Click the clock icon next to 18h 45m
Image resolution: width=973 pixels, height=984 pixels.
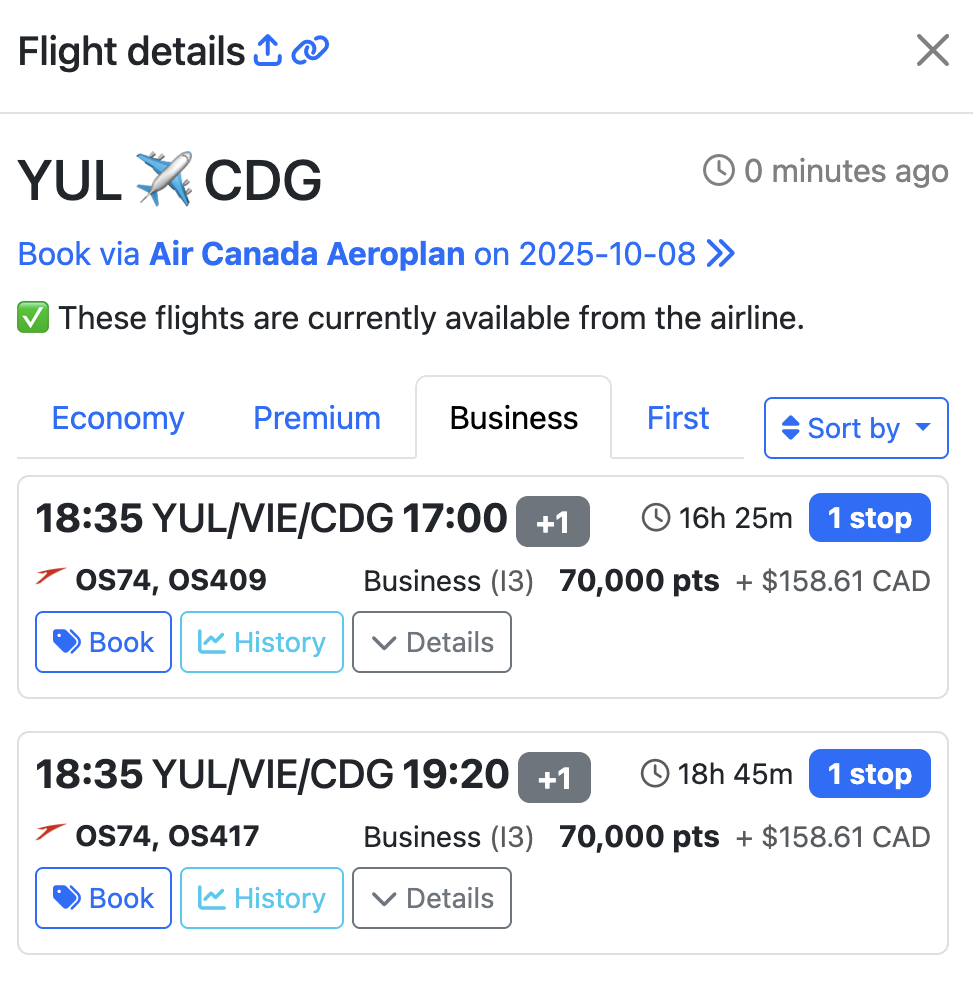[655, 774]
